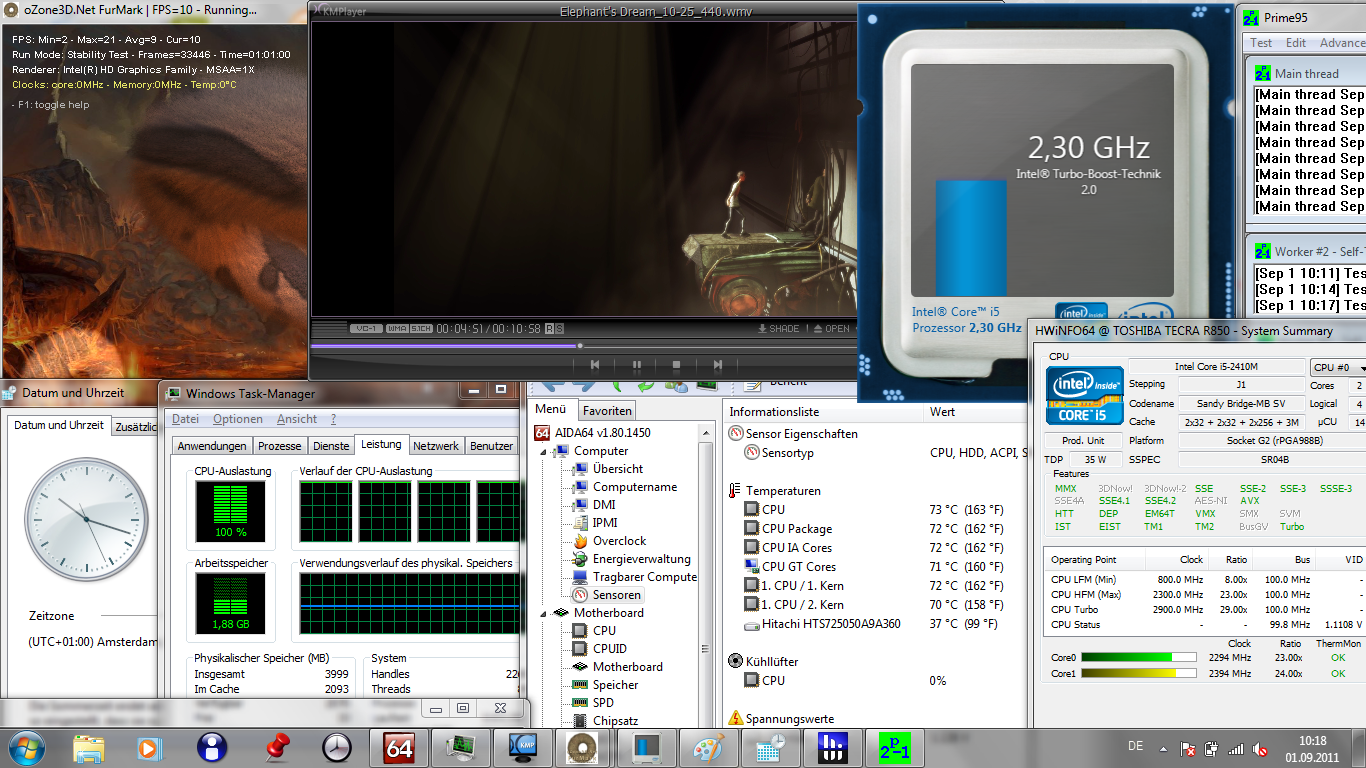The height and width of the screenshot is (768, 1366).
Task: Open the 10:18 system tray clock
Action: coord(1312,748)
